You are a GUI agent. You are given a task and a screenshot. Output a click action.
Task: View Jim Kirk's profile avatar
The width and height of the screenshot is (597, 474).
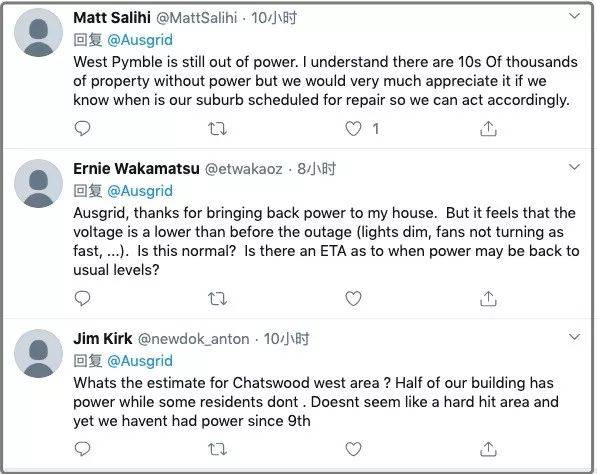tap(38, 354)
